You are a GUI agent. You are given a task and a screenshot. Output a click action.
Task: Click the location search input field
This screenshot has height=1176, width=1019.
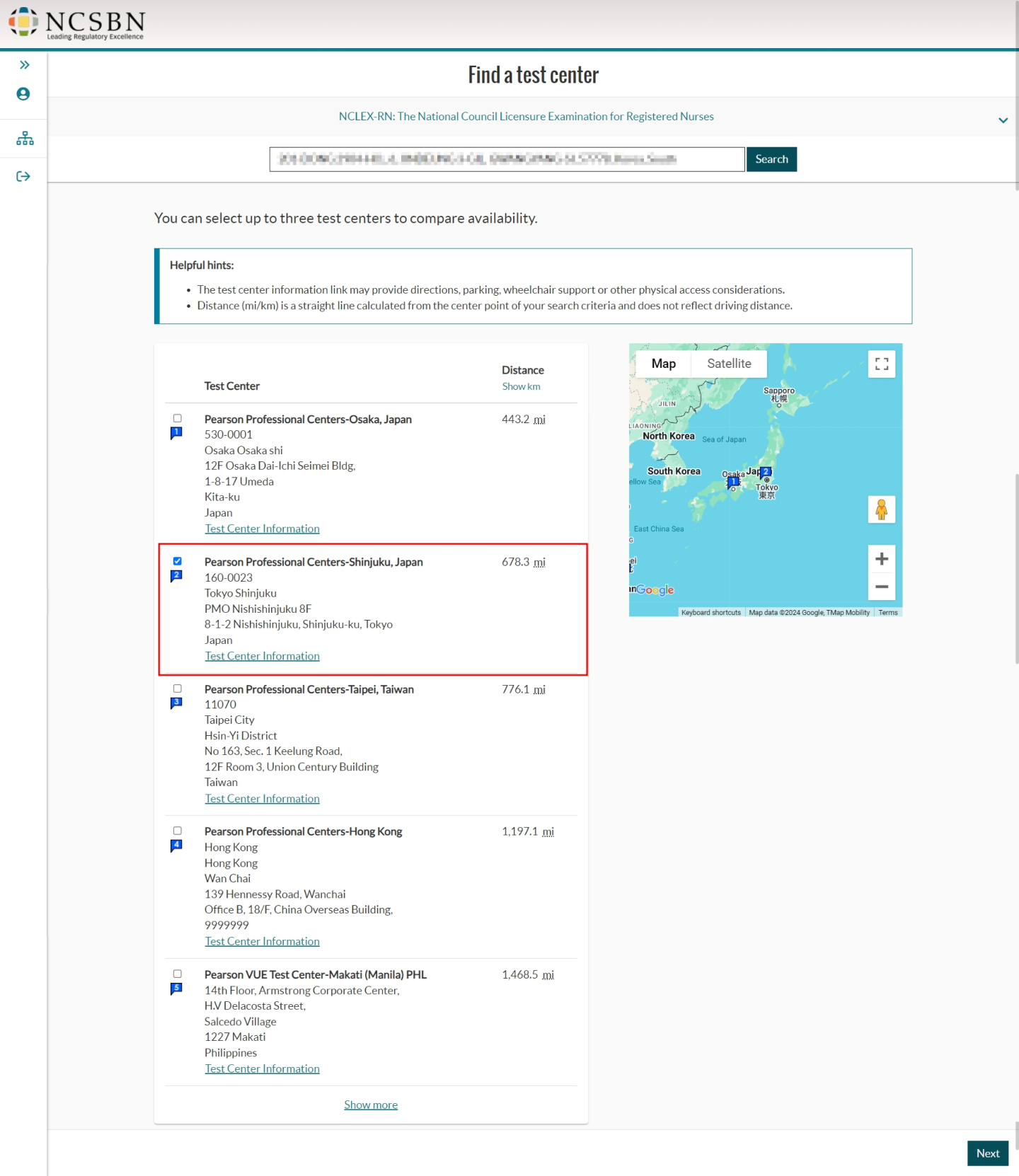(x=507, y=159)
